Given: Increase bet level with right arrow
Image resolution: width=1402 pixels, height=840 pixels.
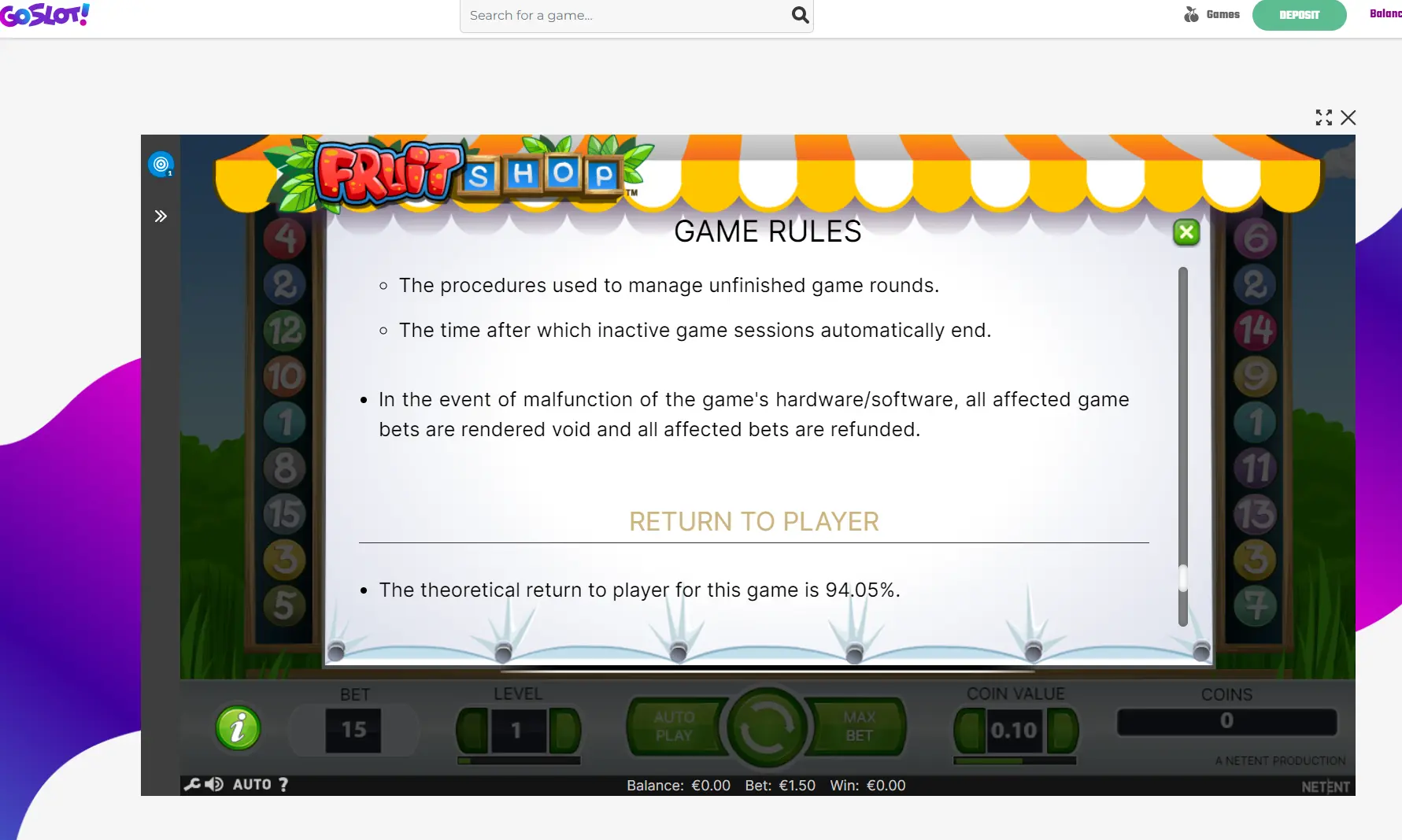Looking at the screenshot, I should (564, 731).
